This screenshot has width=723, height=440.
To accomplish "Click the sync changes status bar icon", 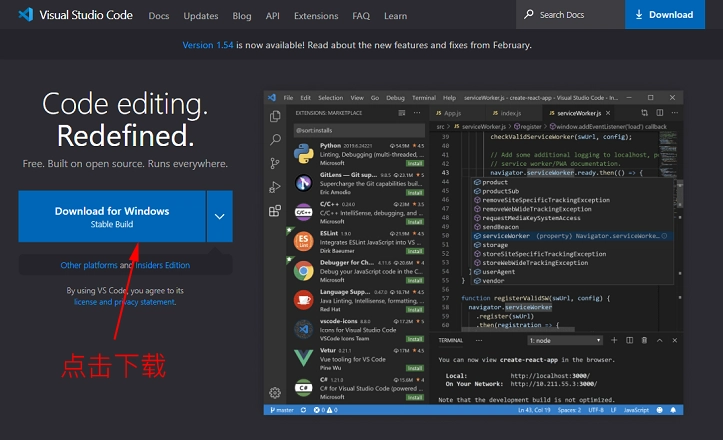I will point(303,410).
